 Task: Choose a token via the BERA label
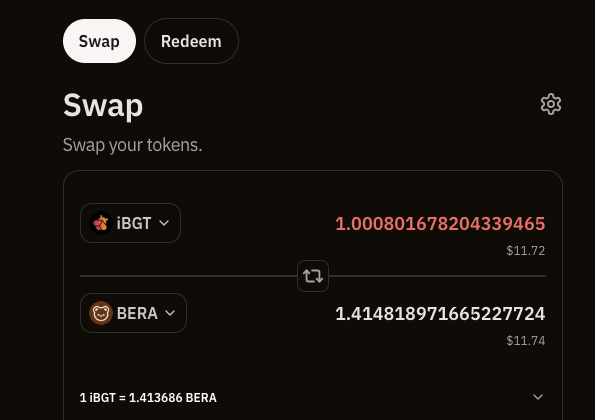137,313
